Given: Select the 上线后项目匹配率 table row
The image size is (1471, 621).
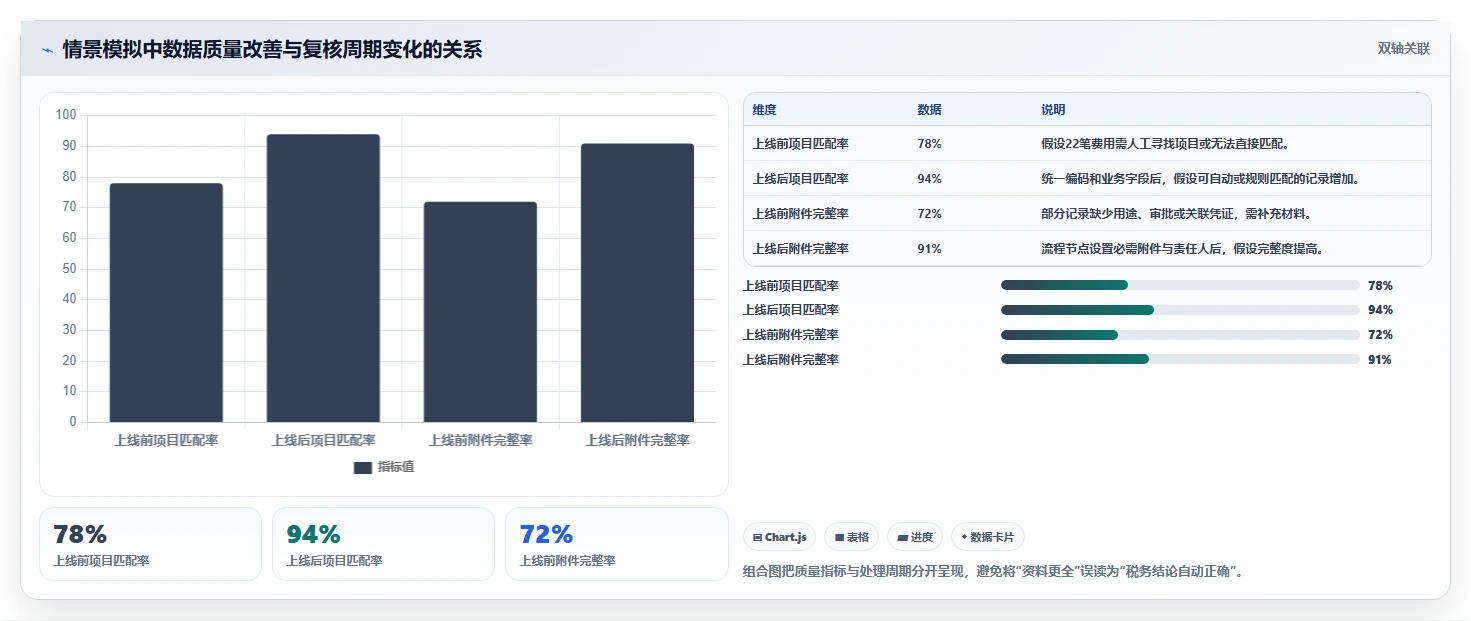Looking at the screenshot, I should (1087, 179).
